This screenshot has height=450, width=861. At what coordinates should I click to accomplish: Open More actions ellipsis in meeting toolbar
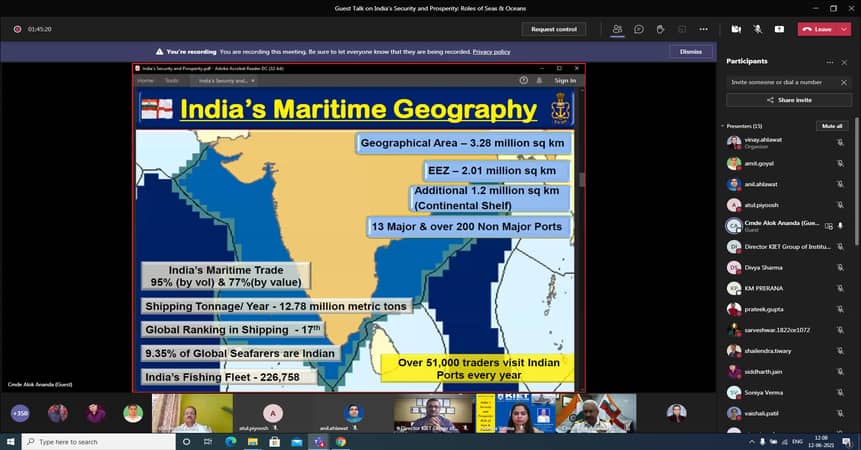pyautogui.click(x=704, y=29)
